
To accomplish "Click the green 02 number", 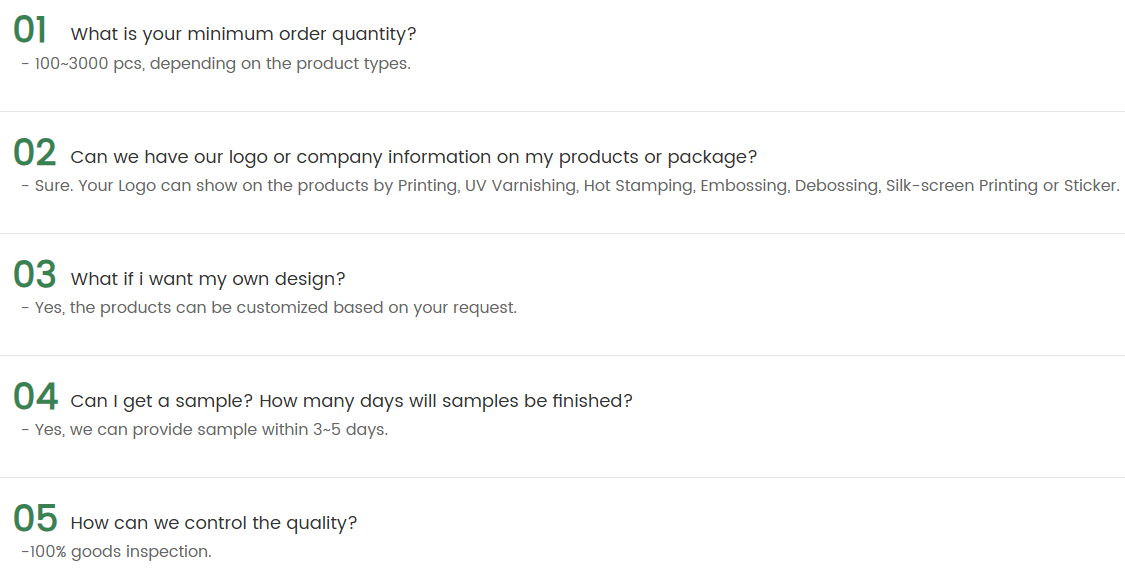I will pyautogui.click(x=34, y=153).
